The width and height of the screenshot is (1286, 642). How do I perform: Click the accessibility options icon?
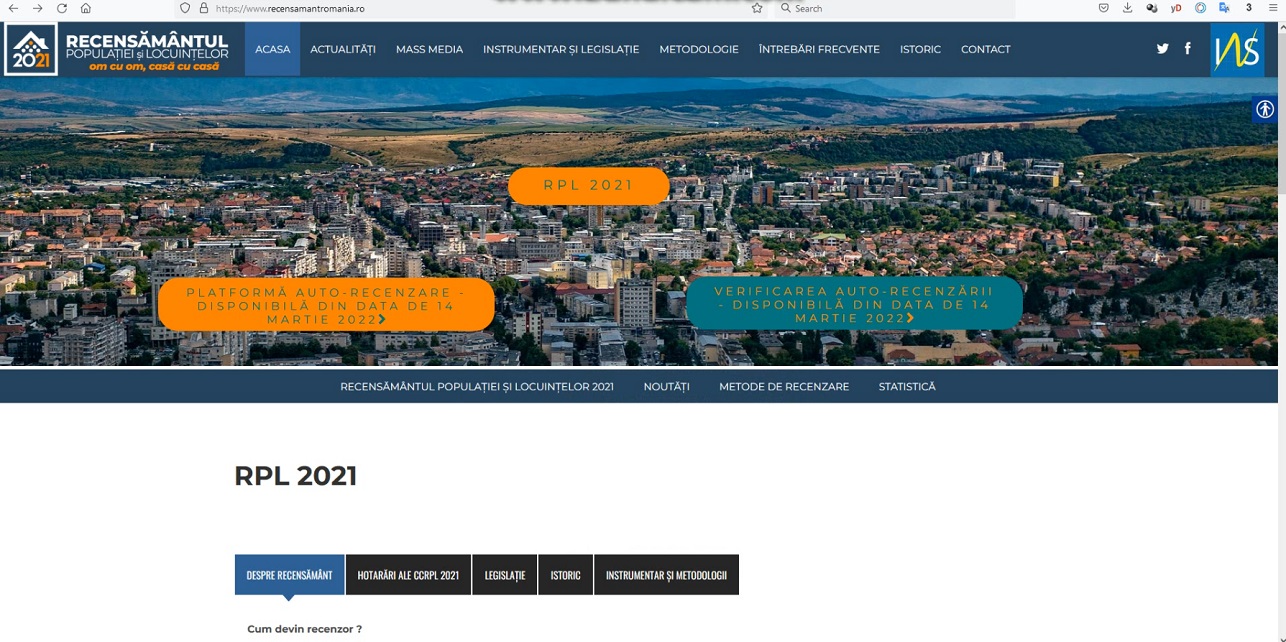coord(1265,110)
